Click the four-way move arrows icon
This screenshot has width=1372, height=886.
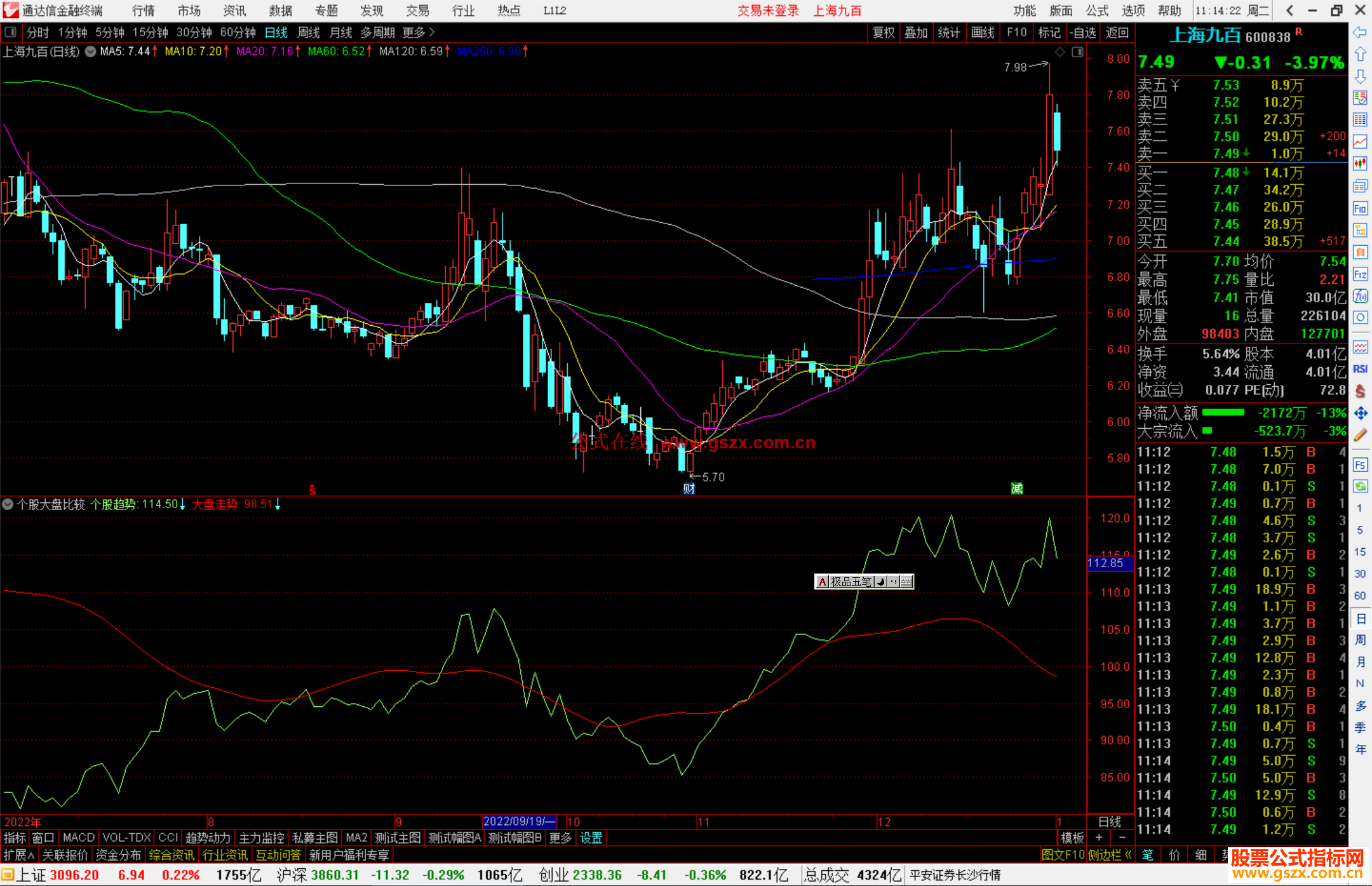1360,413
